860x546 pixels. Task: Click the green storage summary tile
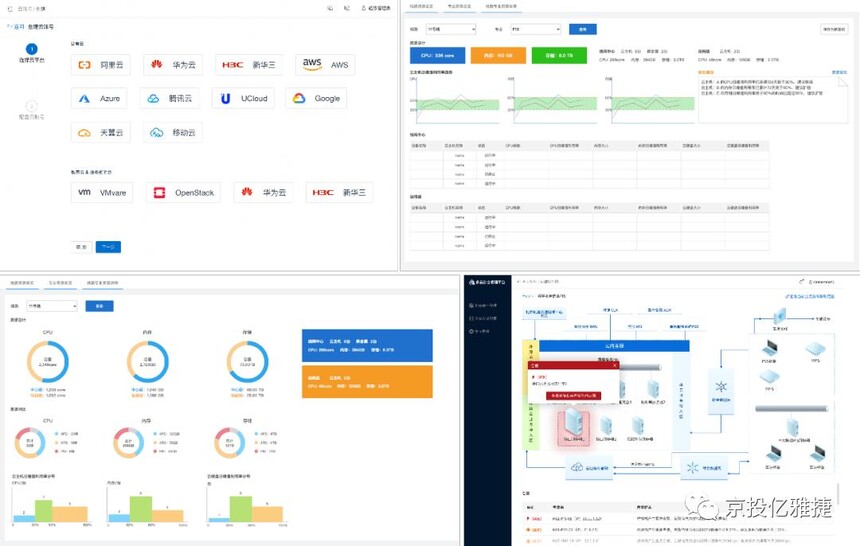(x=559, y=55)
